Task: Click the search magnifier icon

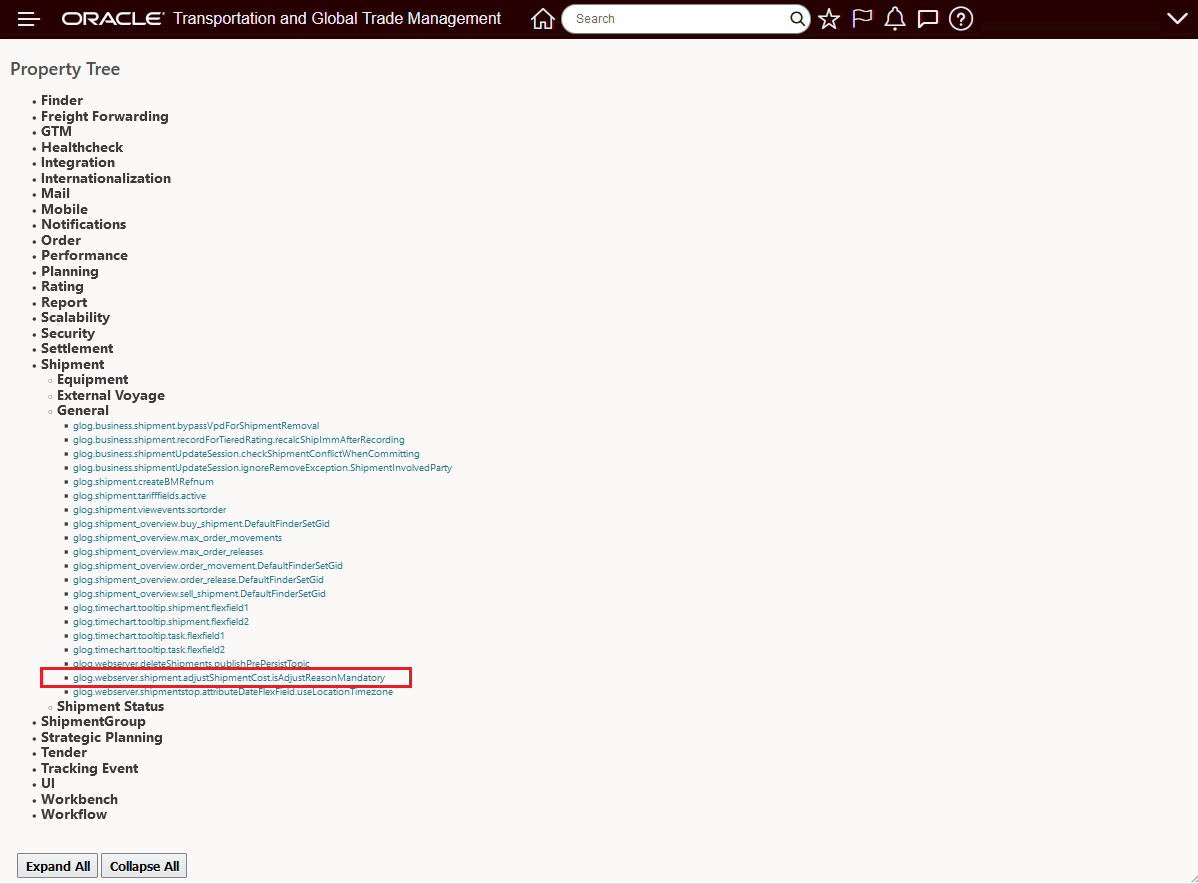Action: (x=797, y=19)
